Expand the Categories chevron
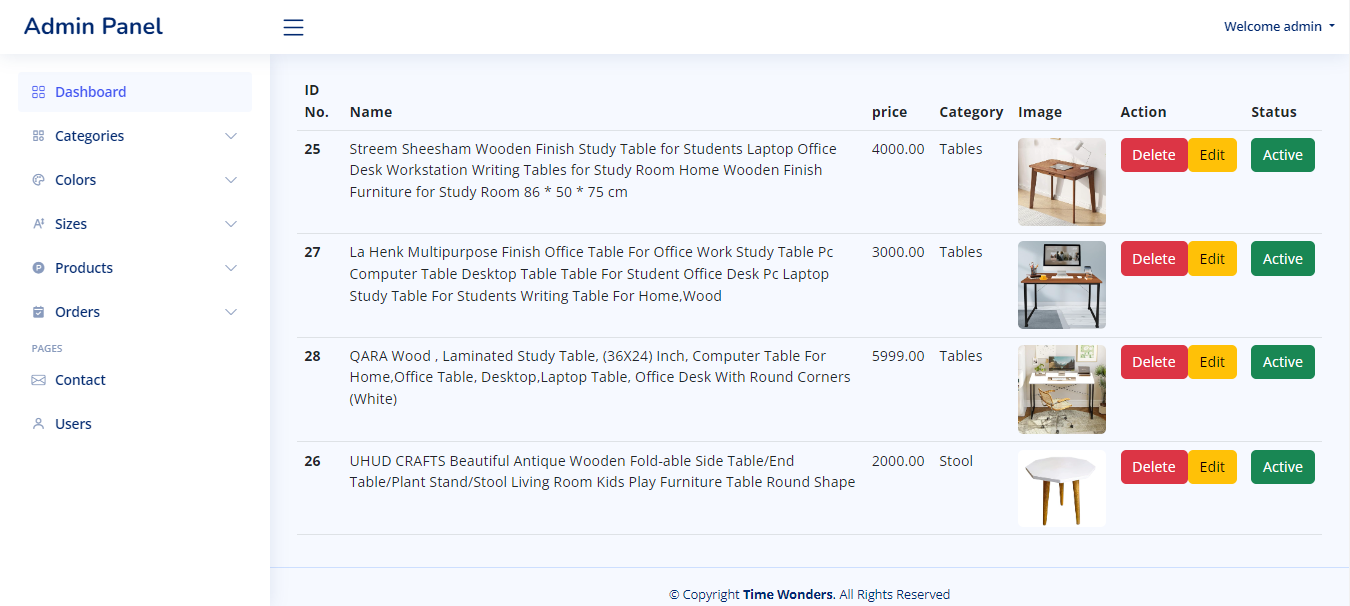The width and height of the screenshot is (1350, 606). pyautogui.click(x=231, y=136)
